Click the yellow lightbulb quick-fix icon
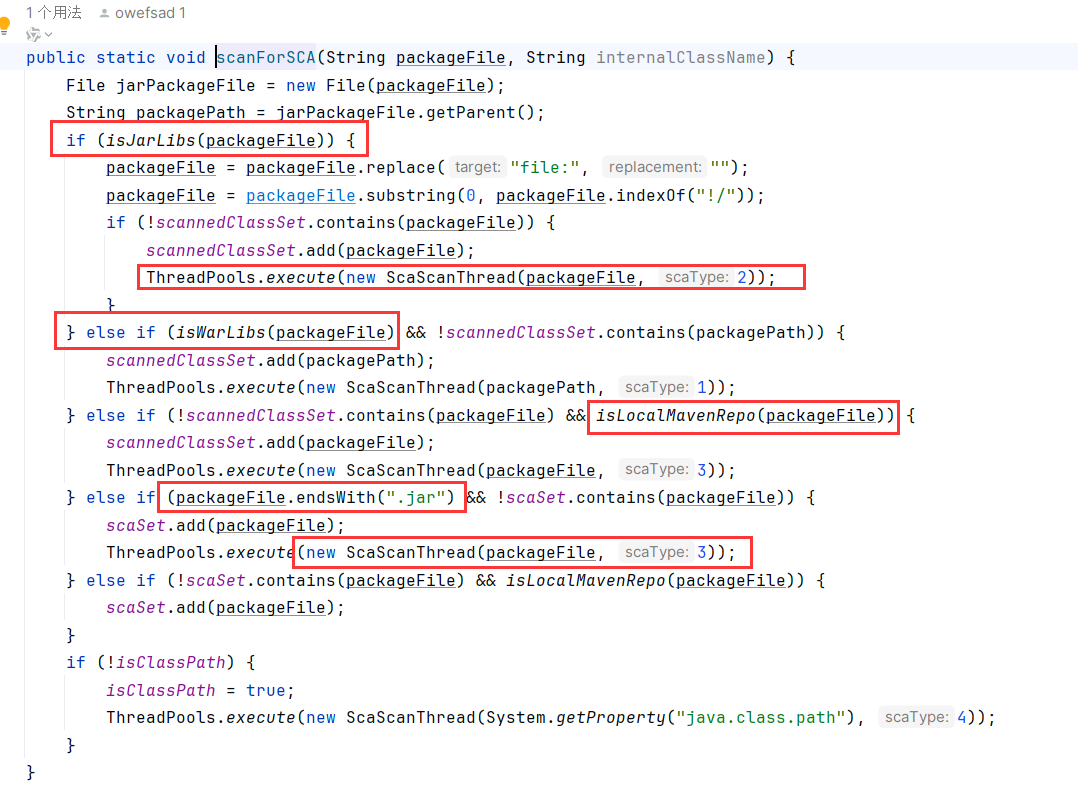The height and width of the screenshot is (801, 1078). (5, 26)
